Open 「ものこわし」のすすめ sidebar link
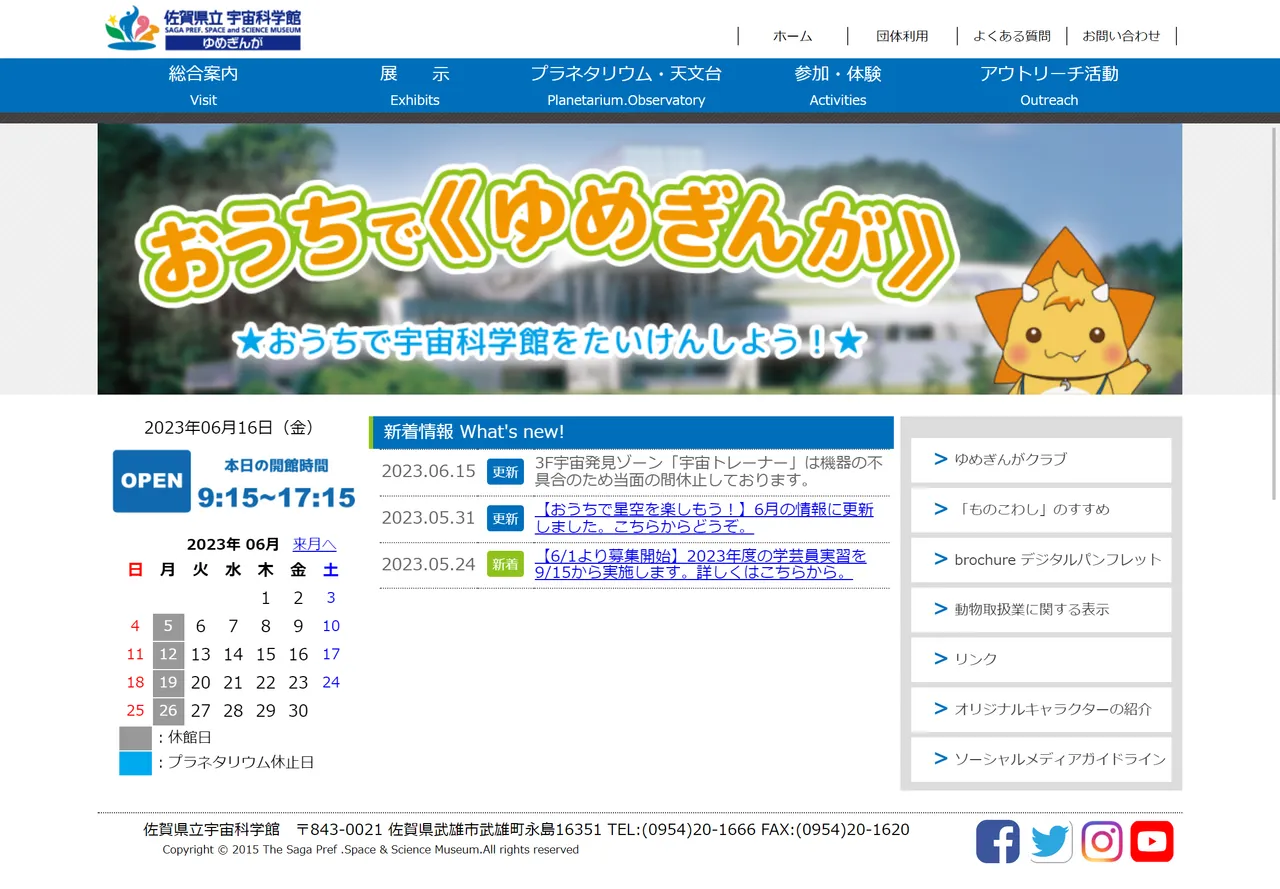 click(1041, 509)
